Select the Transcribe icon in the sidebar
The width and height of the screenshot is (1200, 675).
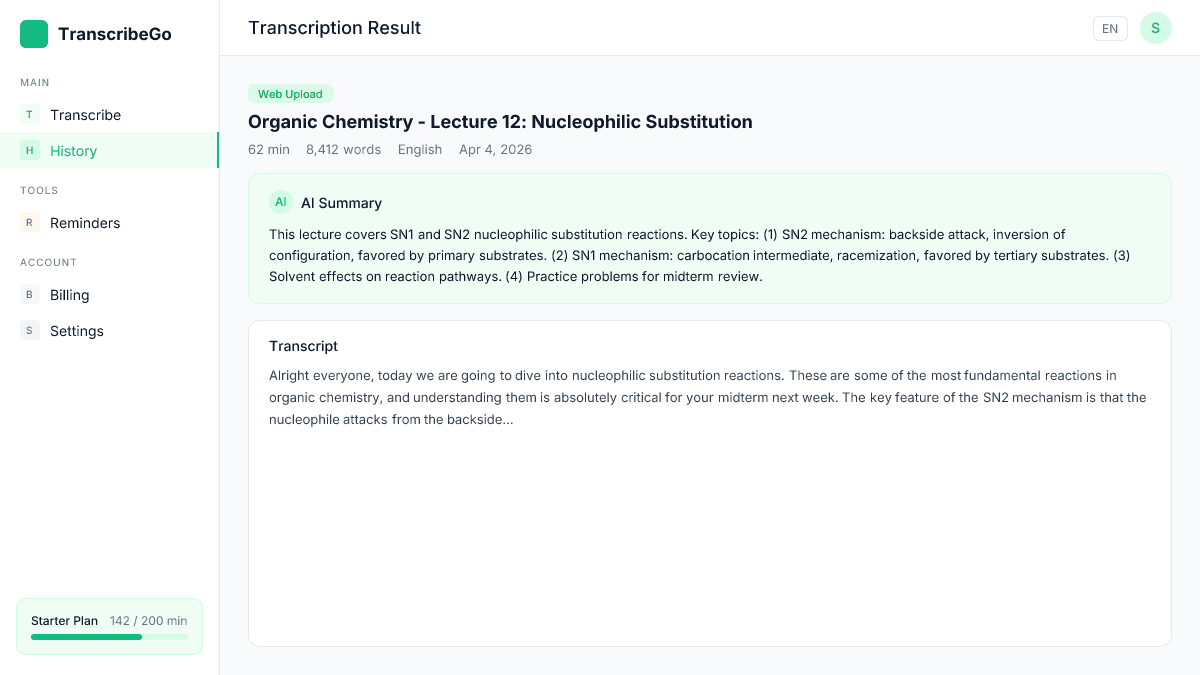pos(29,114)
